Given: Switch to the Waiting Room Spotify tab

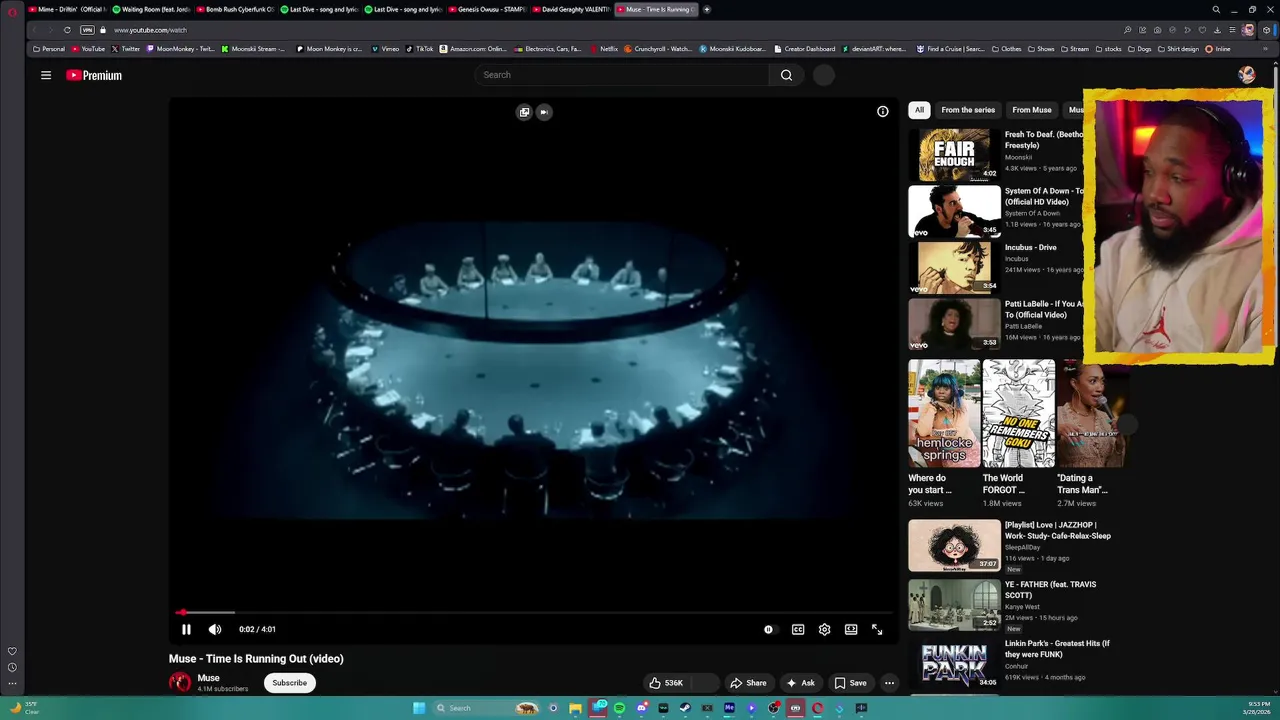Looking at the screenshot, I should [x=150, y=9].
